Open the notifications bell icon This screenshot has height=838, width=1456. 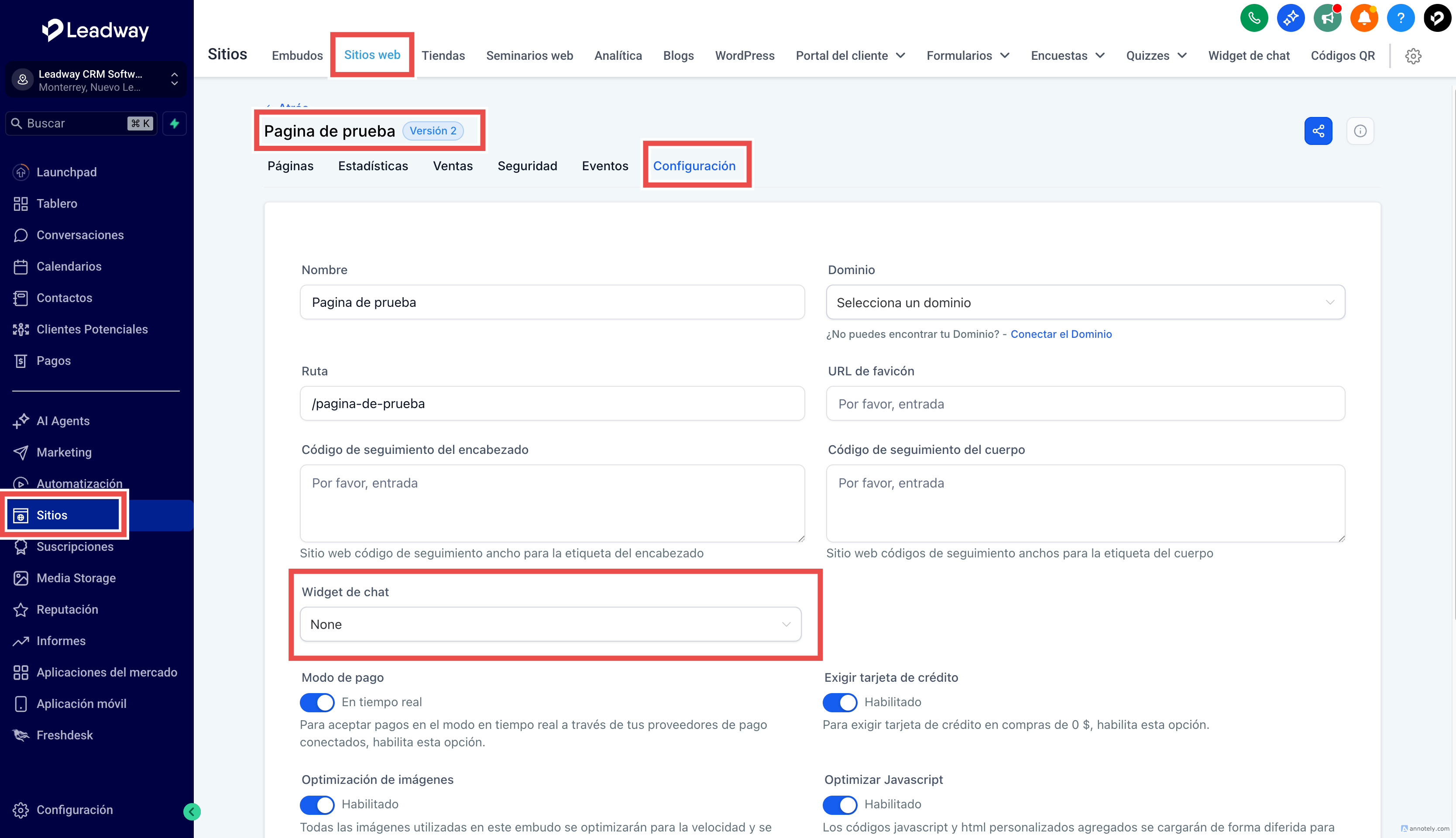(1363, 18)
